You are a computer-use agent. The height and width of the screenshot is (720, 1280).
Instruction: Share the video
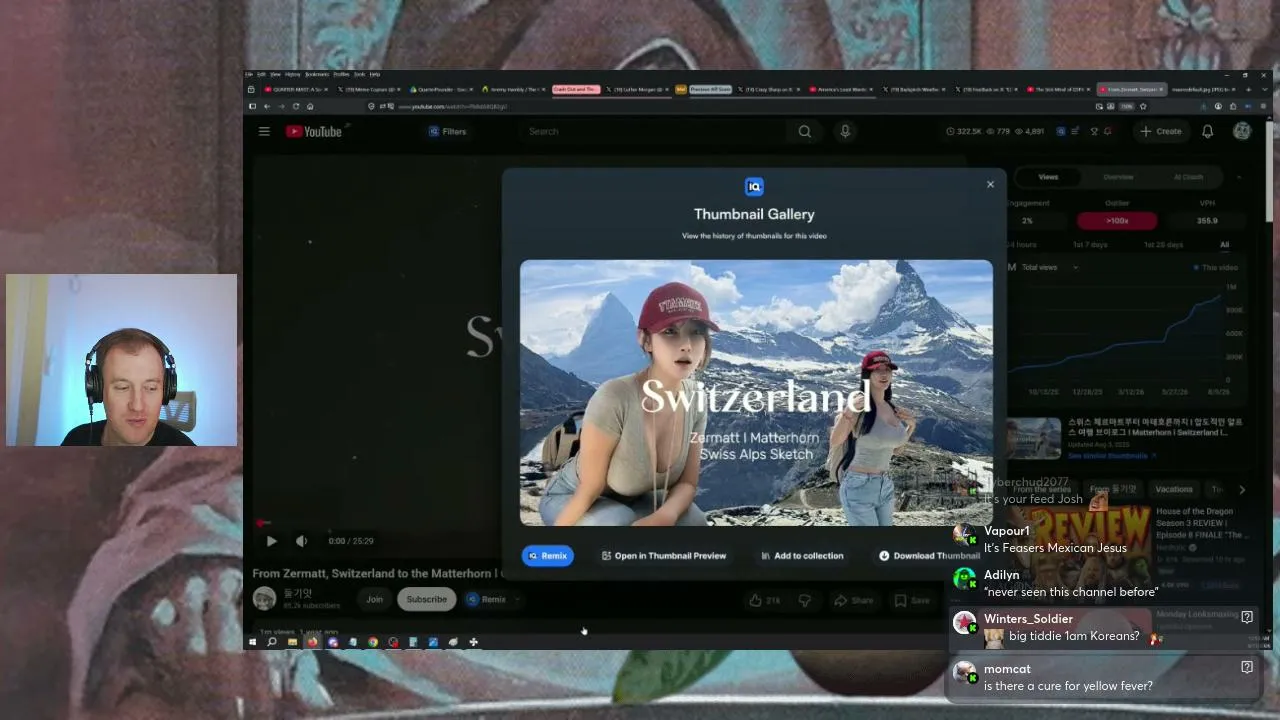tap(854, 600)
